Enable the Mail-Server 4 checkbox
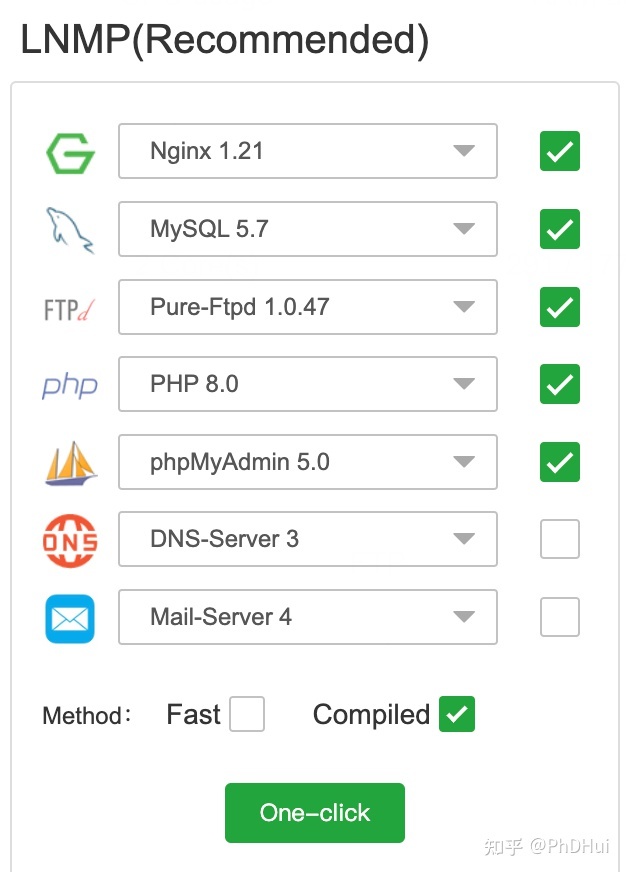626x872 pixels. coord(560,617)
